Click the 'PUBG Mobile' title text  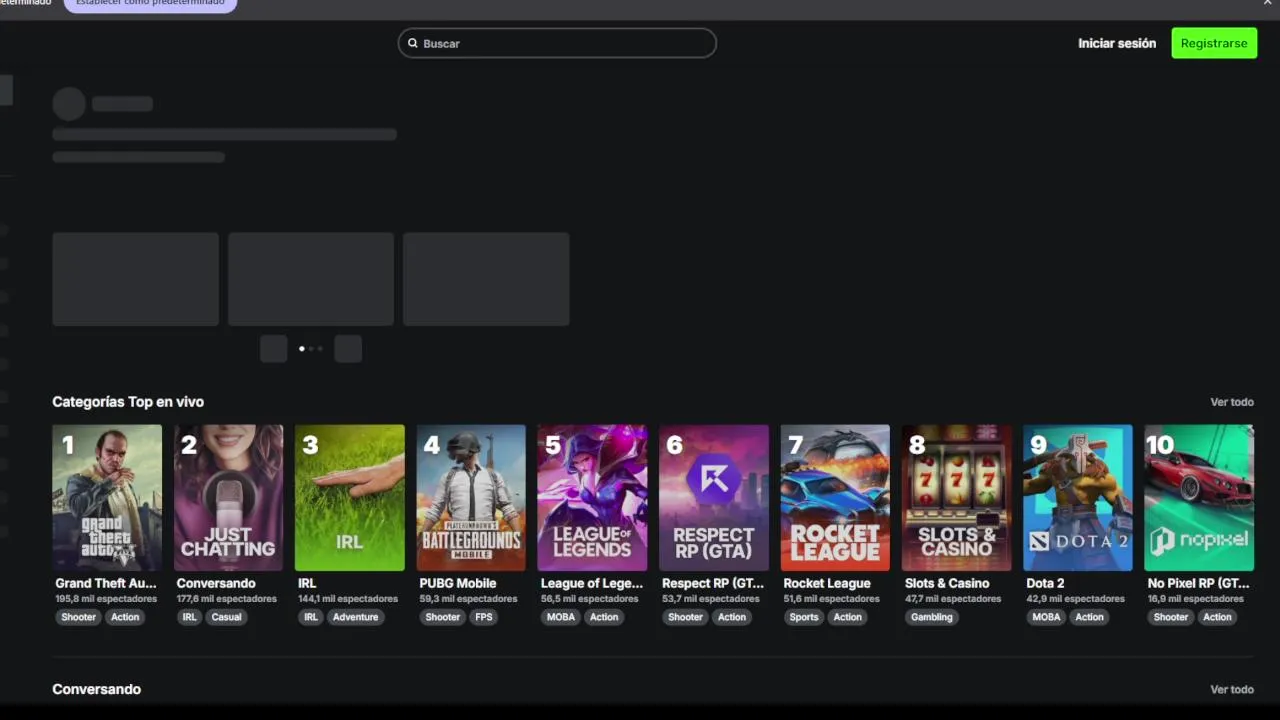pos(458,584)
